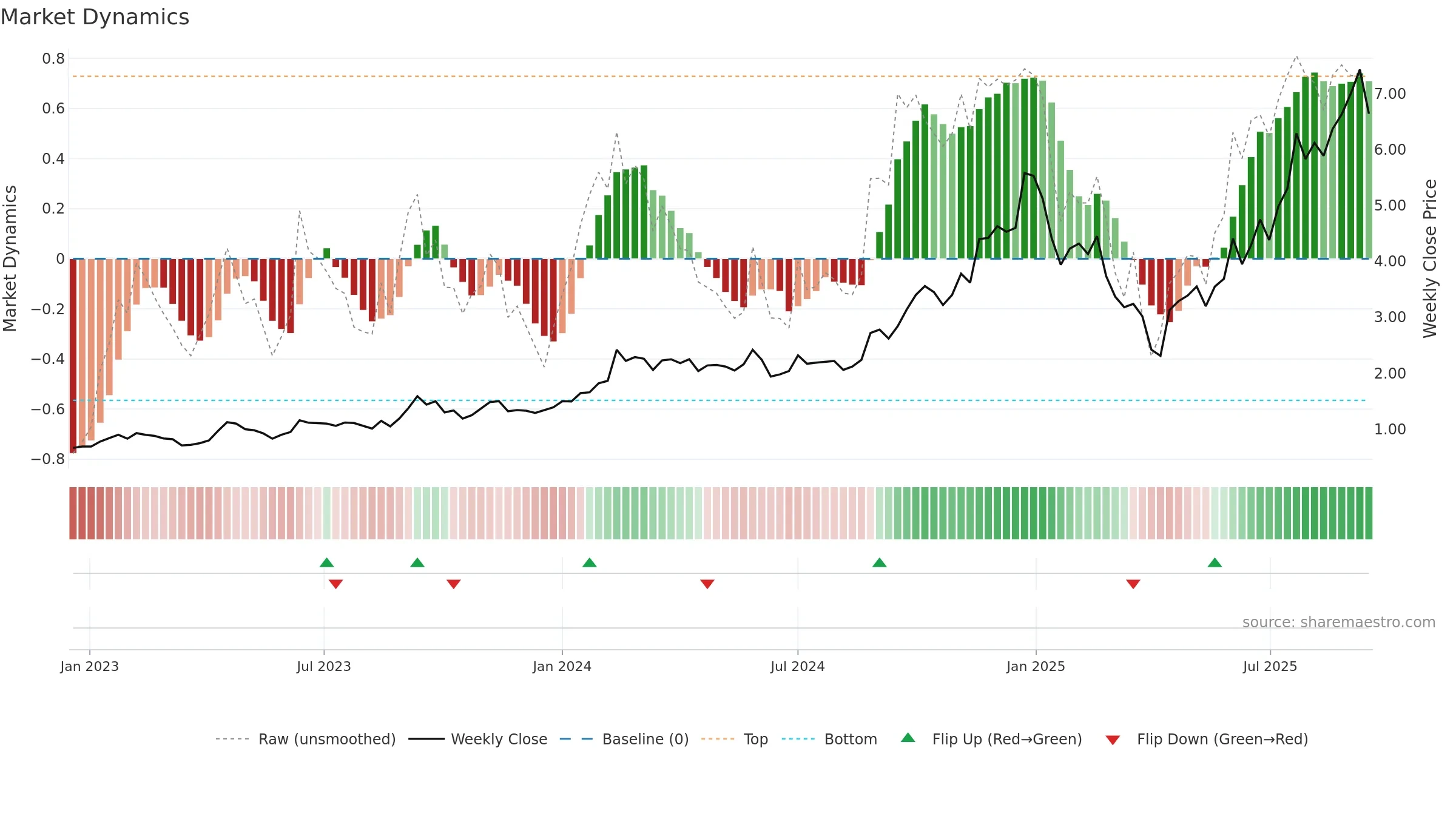
Task: Select the Flip Up marker near Sep 2023
Action: [x=417, y=562]
